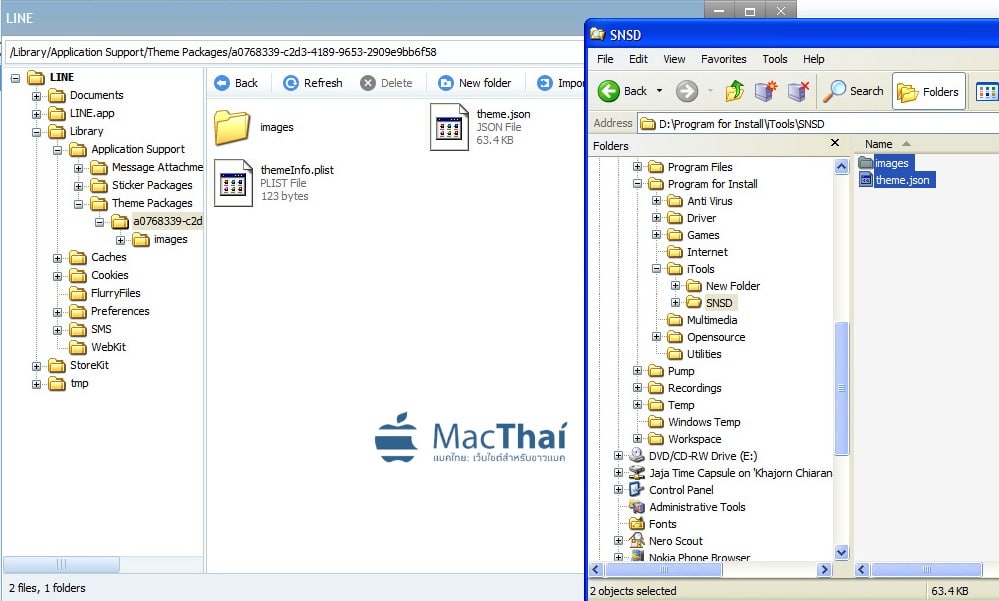Toggle the Folders pane button
Image resolution: width=999 pixels, height=601 pixels.
928,91
